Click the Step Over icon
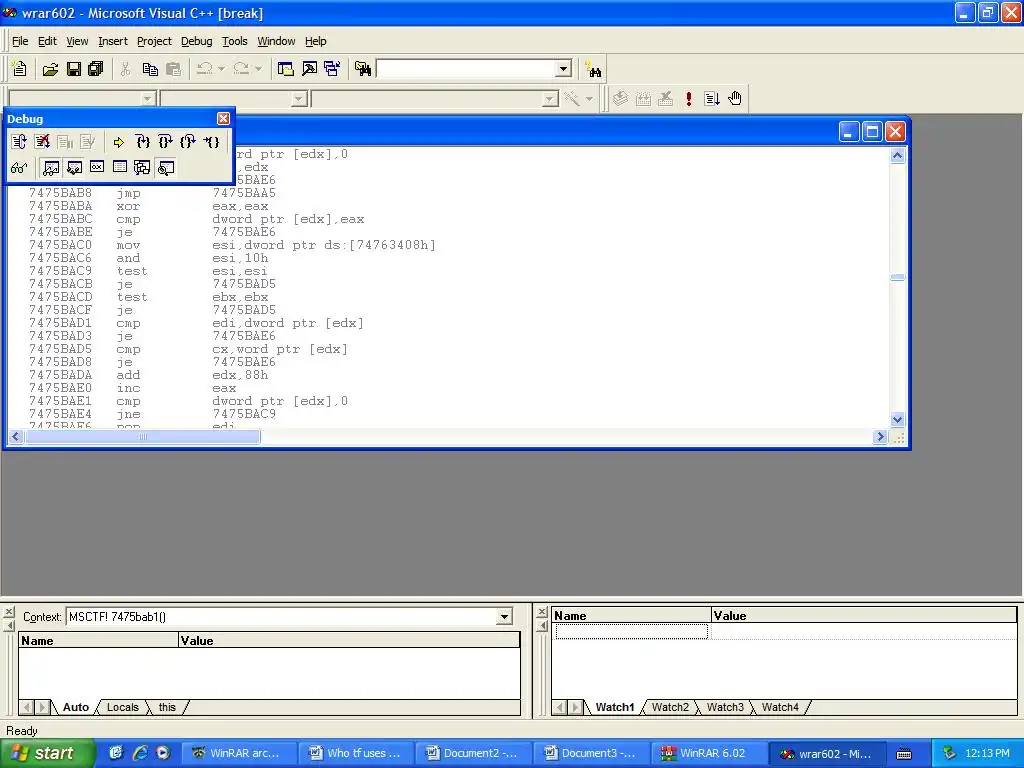The image size is (1024, 768). 165,142
